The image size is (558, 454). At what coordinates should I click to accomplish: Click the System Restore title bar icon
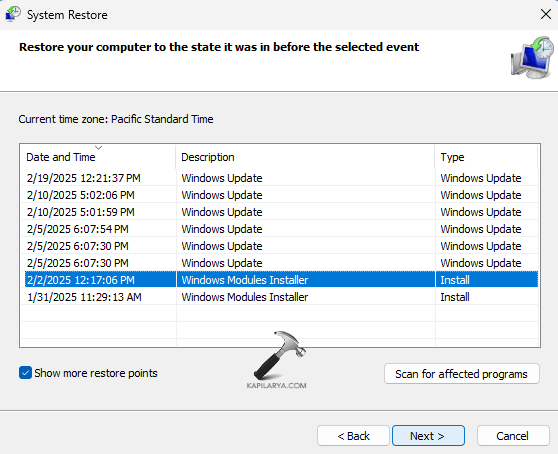click(13, 14)
